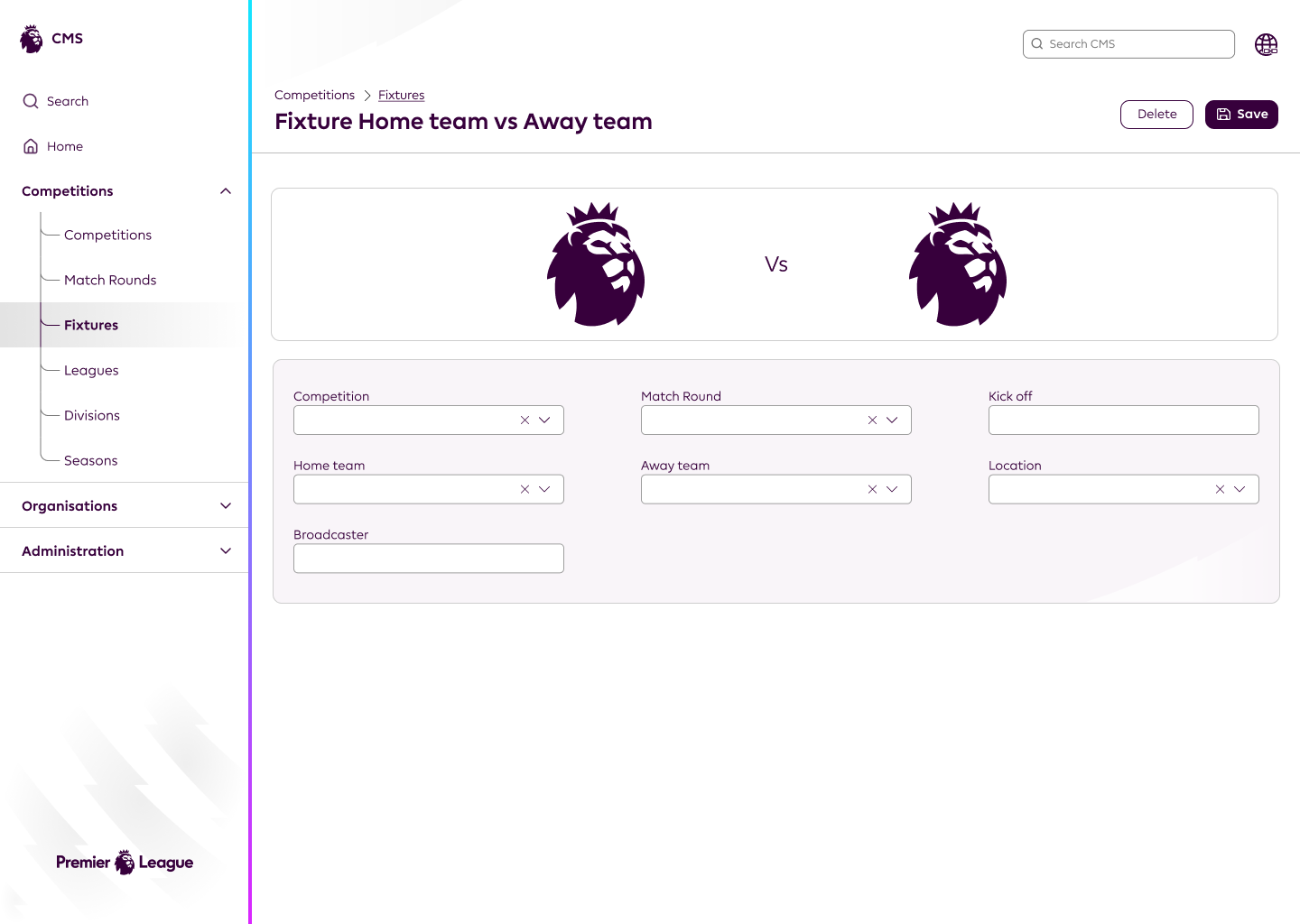
Task: Click the globe language icon
Action: tap(1267, 44)
